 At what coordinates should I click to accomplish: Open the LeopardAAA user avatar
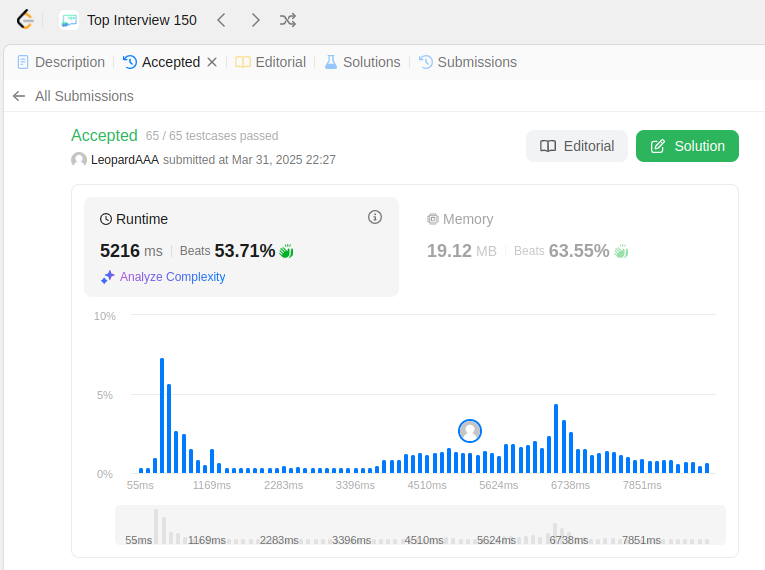coord(79,160)
